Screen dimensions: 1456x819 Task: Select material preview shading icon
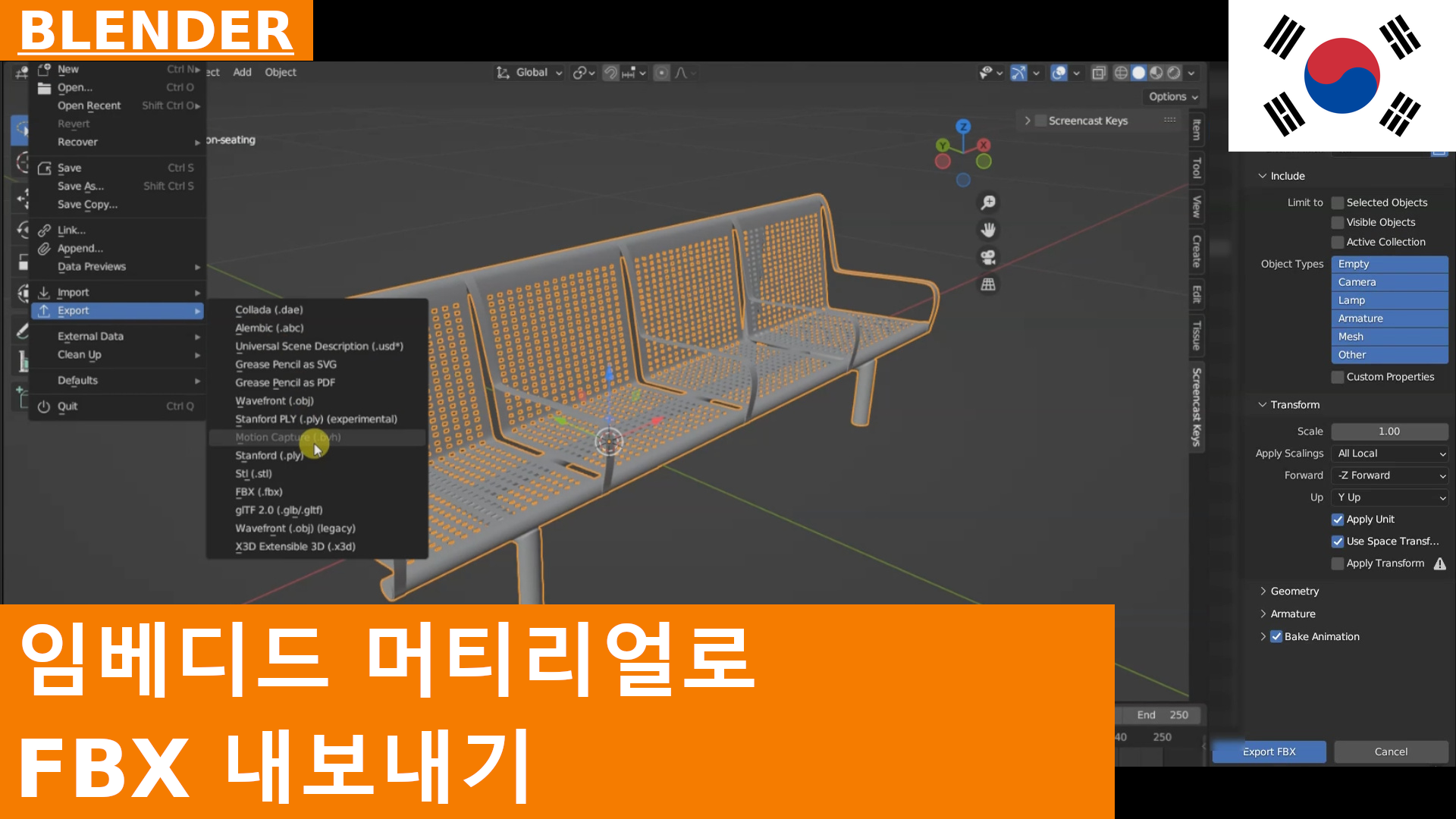click(x=1156, y=73)
